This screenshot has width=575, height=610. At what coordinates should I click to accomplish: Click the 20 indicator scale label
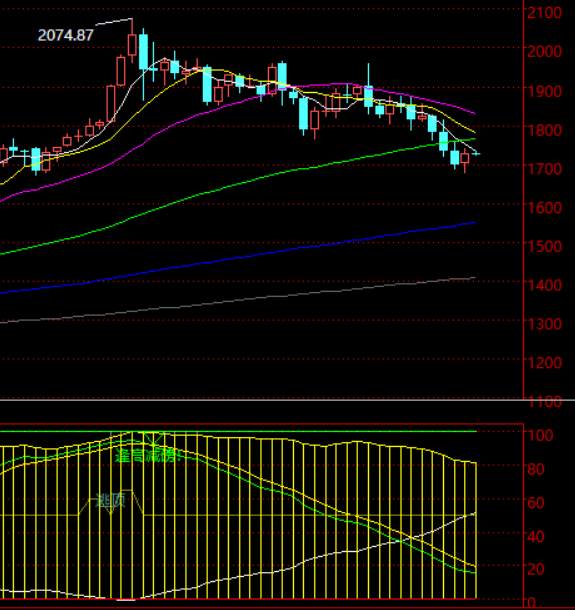[x=535, y=569]
